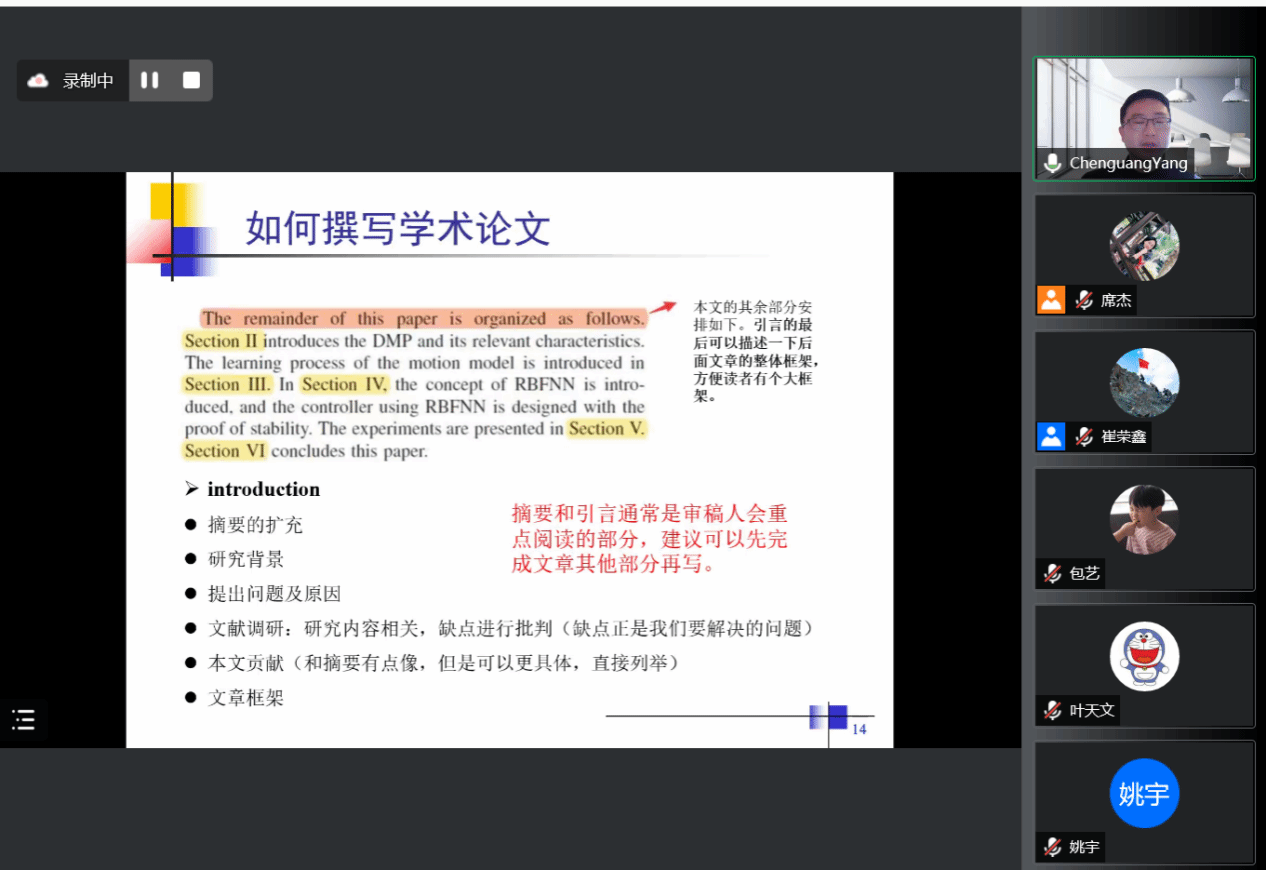The image size is (1266, 870).
Task: Select 席杰's participant avatar
Action: [x=1144, y=246]
